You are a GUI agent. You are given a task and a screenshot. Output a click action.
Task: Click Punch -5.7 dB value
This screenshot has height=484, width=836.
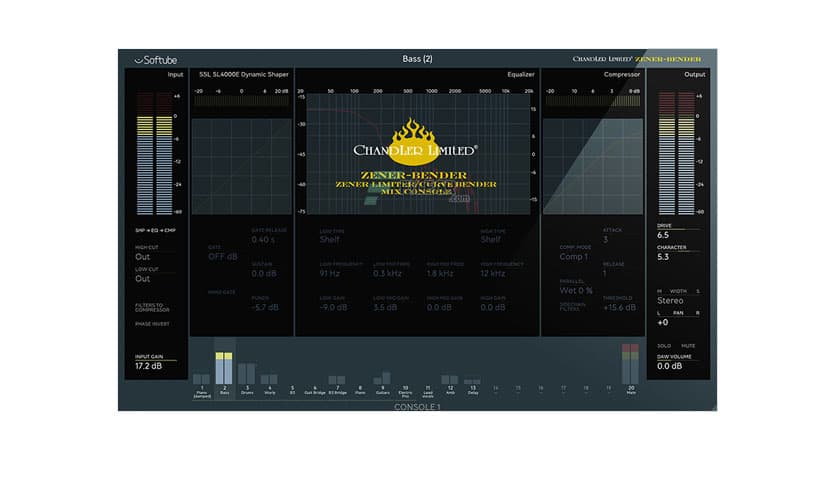tap(265, 308)
